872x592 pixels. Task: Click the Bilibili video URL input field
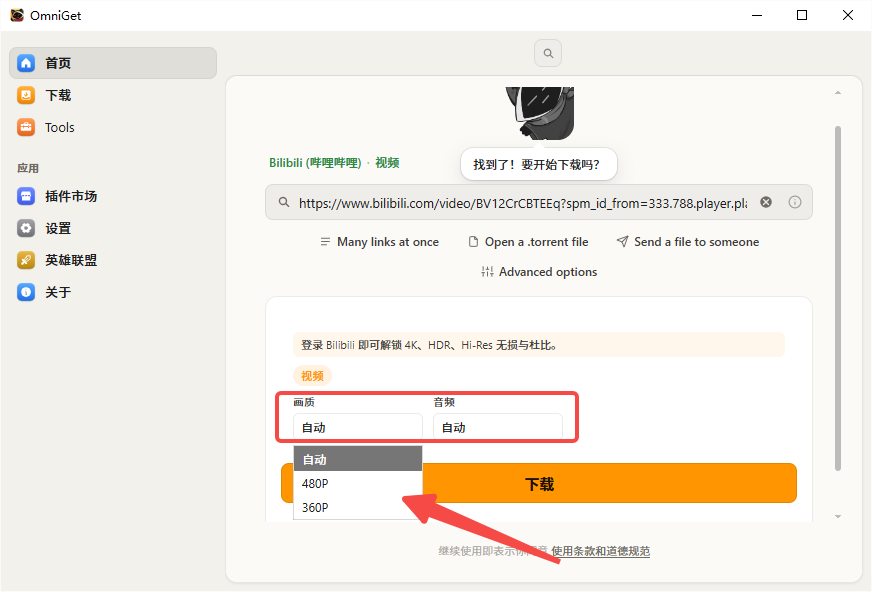pos(523,203)
